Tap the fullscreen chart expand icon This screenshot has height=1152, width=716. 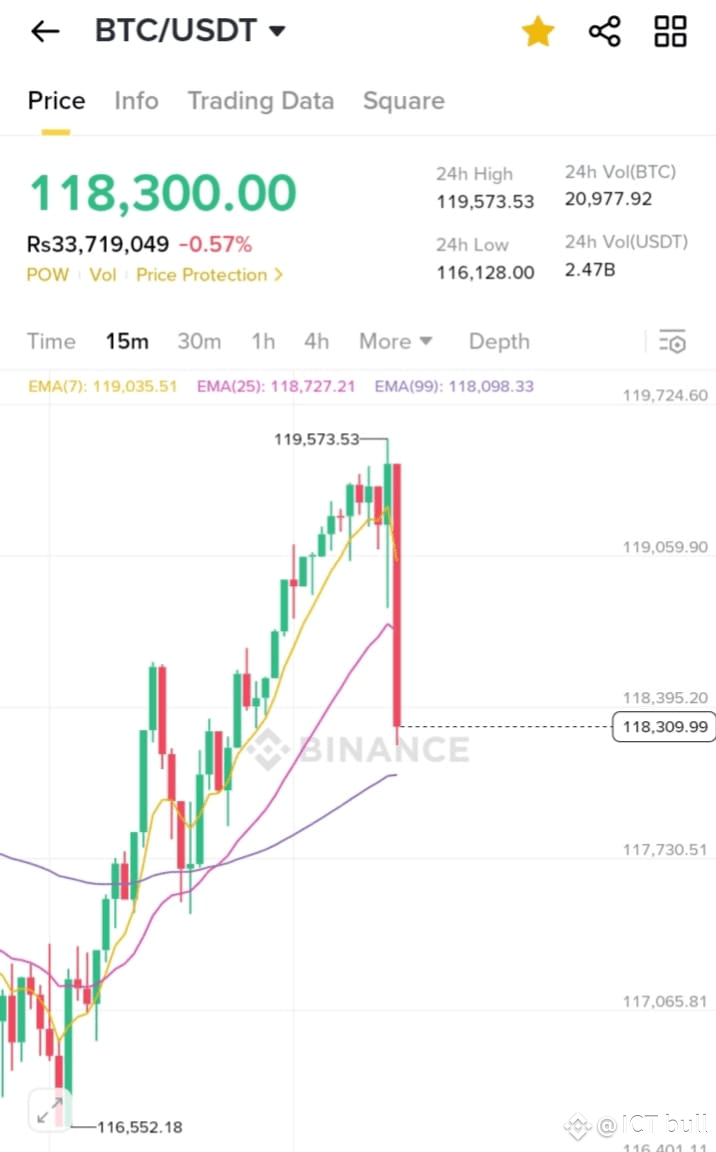coord(49,1109)
